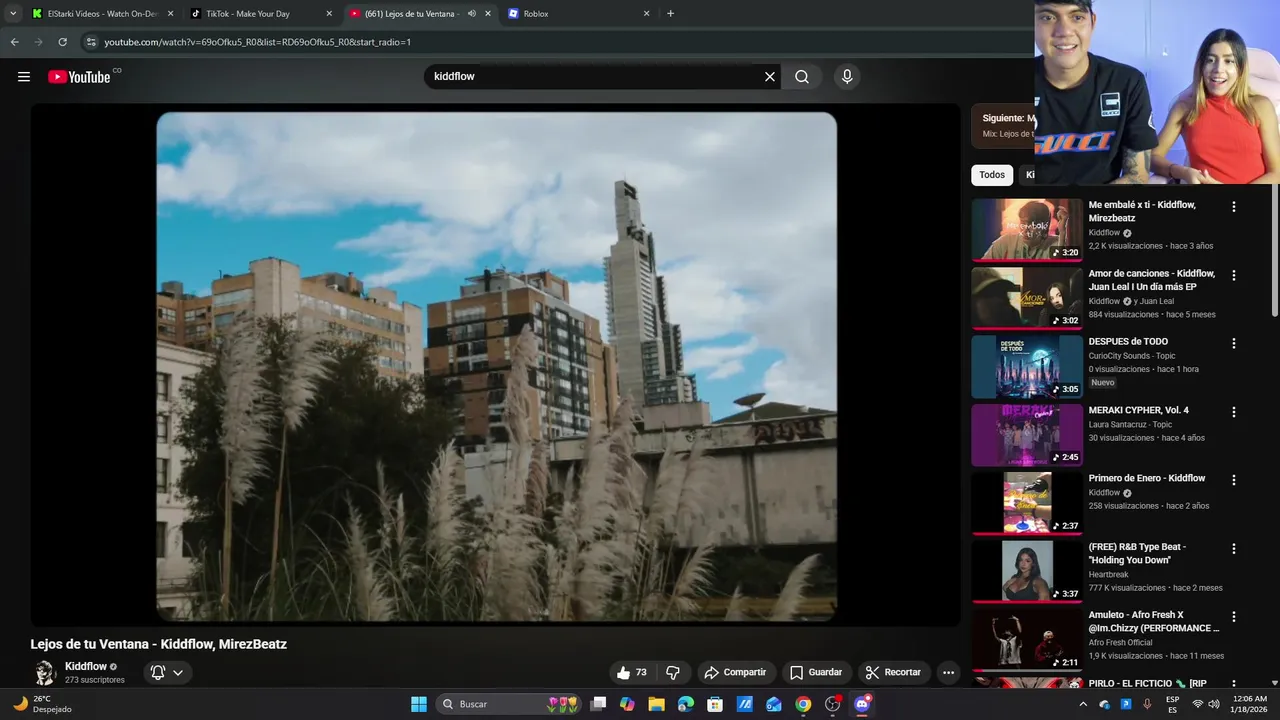The height and width of the screenshot is (720, 1280).
Task: Show hidden system tray icons
Action: [1083, 704]
